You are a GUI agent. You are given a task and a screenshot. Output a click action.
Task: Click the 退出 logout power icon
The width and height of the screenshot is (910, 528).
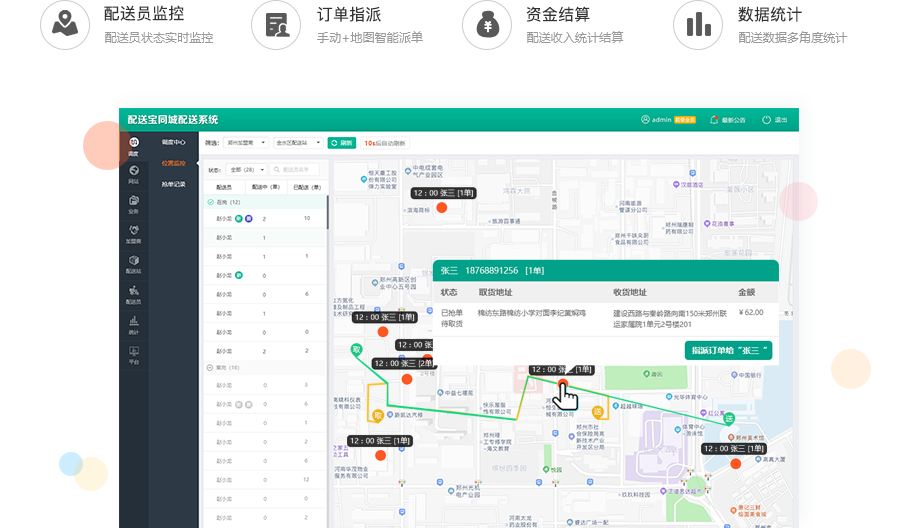point(774,119)
